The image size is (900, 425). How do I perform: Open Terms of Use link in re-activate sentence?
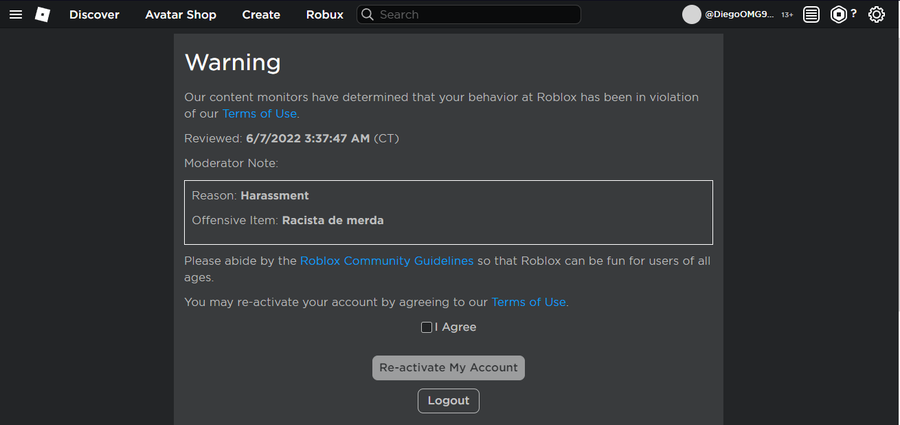(x=529, y=302)
